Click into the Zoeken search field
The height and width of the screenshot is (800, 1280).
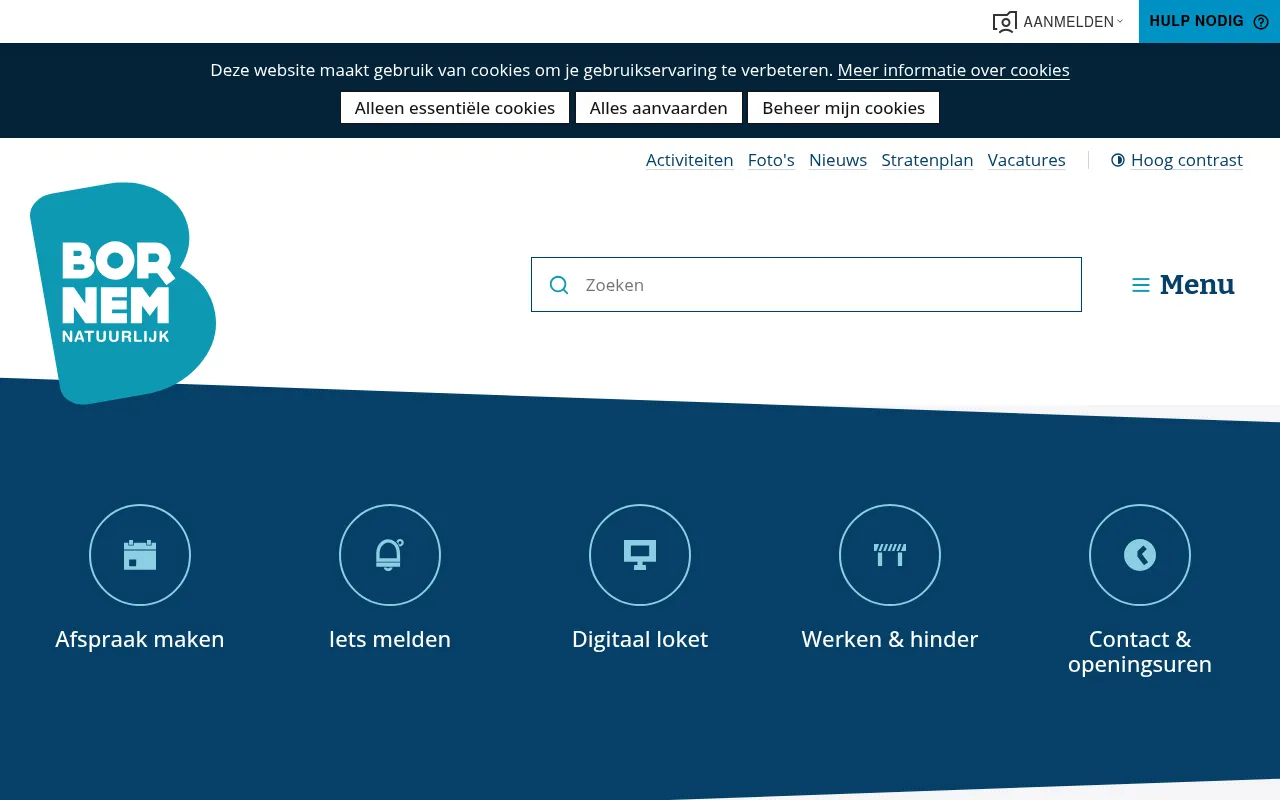[806, 285]
